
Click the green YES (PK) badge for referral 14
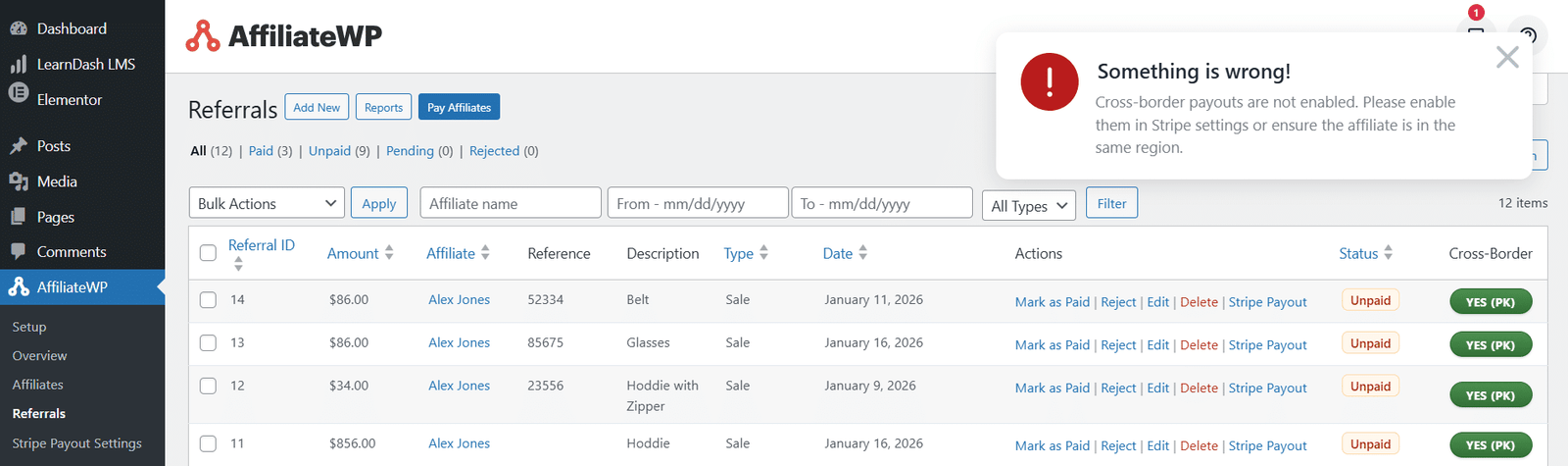1491,302
